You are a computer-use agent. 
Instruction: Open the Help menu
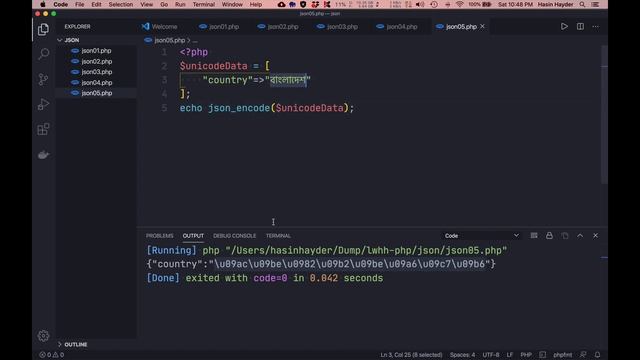click(x=256, y=4)
